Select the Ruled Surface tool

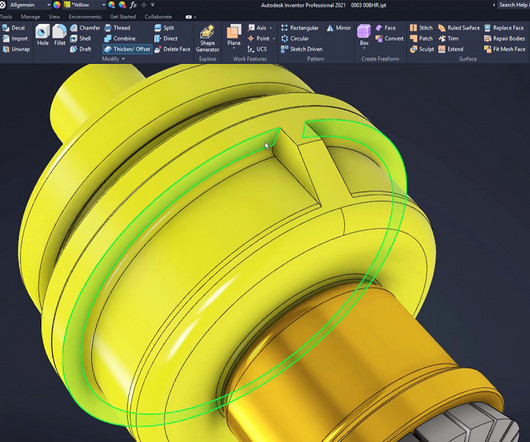tap(459, 28)
